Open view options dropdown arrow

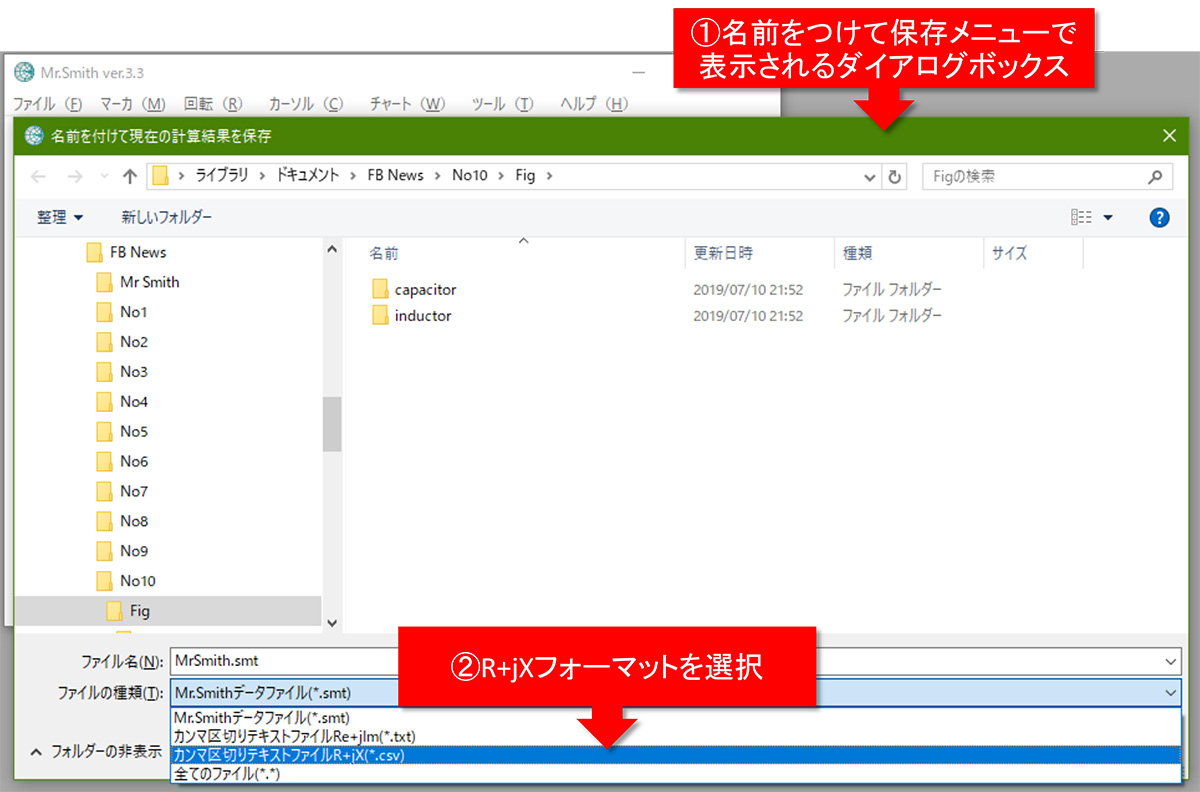pos(1108,217)
